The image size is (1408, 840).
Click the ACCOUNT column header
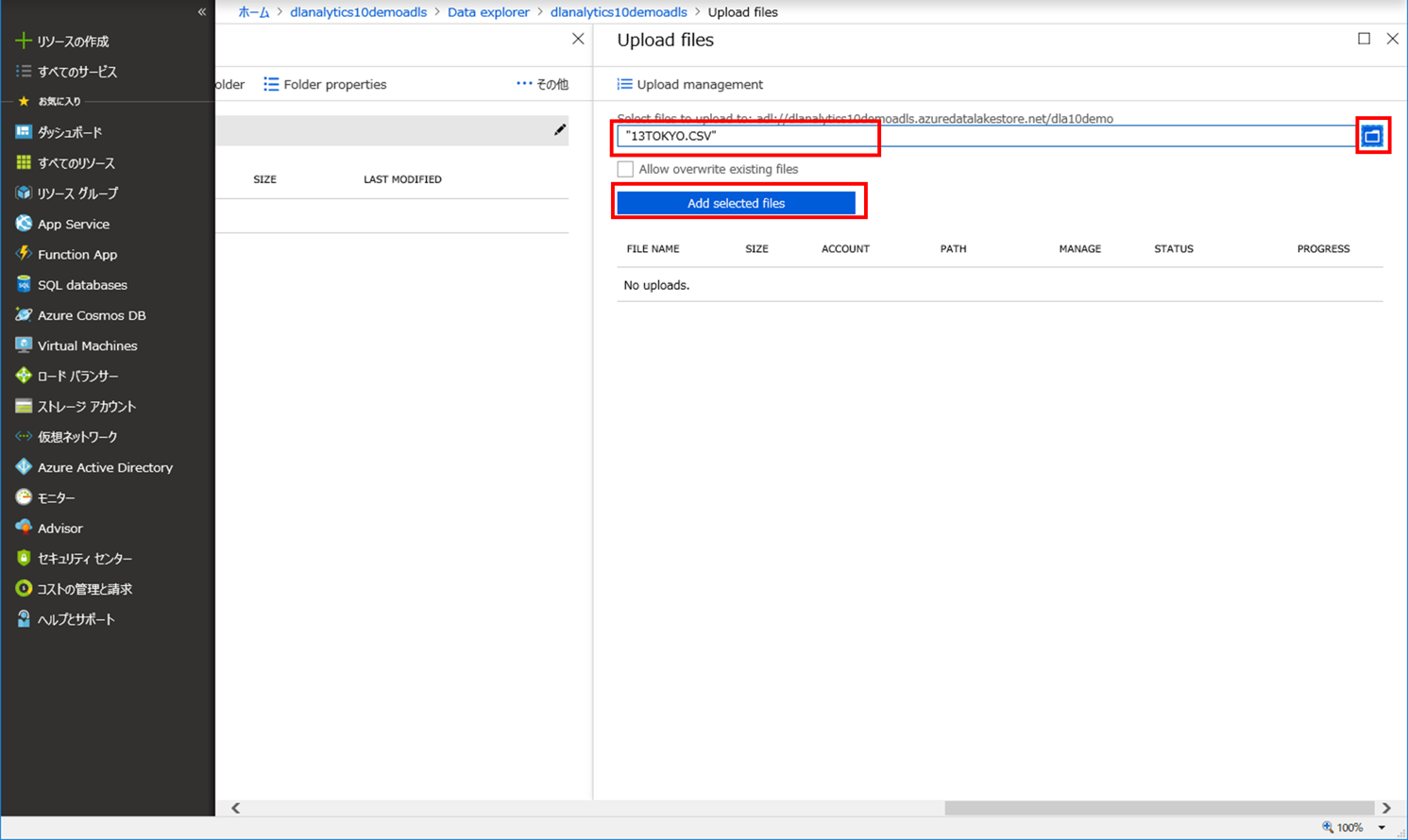(845, 249)
